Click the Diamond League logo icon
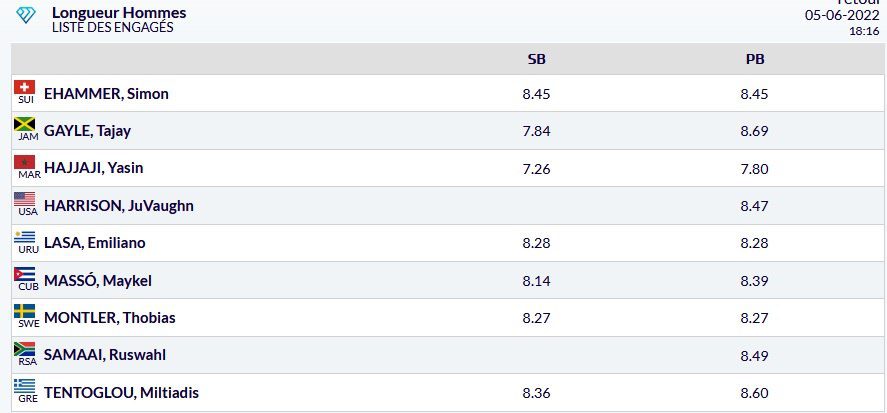The width and height of the screenshot is (887, 413). click(x=26, y=15)
